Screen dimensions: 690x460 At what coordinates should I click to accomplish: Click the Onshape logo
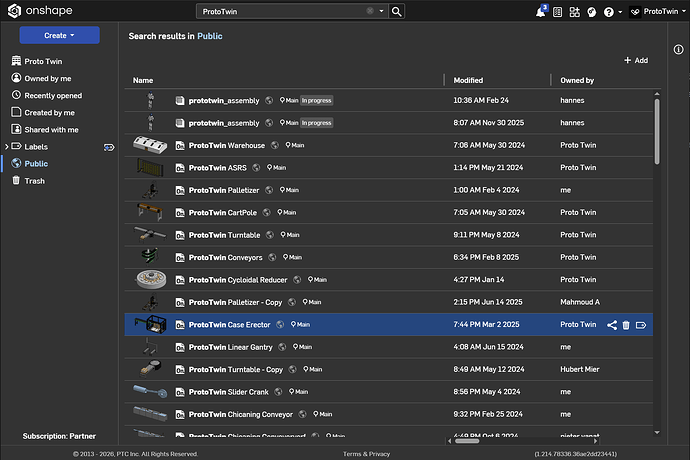(x=40, y=11)
